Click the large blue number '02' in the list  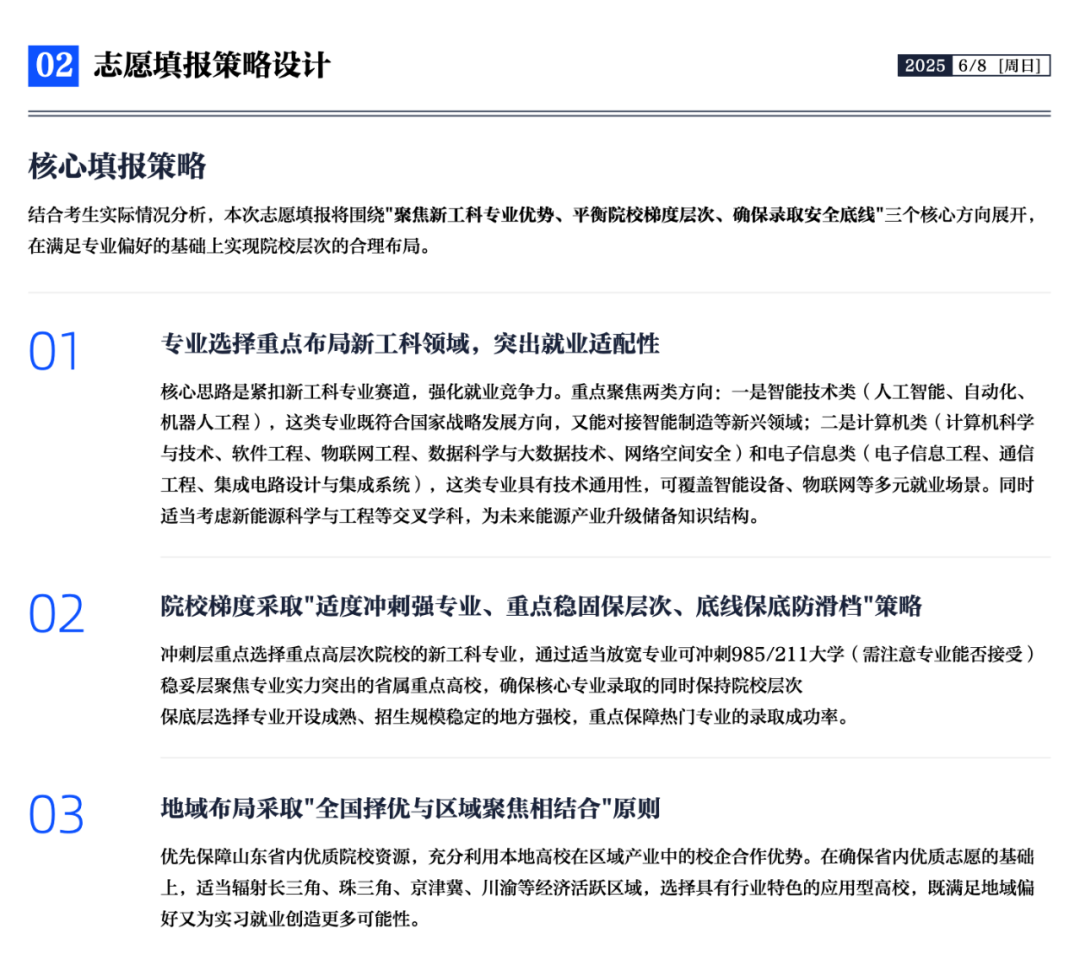pyautogui.click(x=56, y=614)
